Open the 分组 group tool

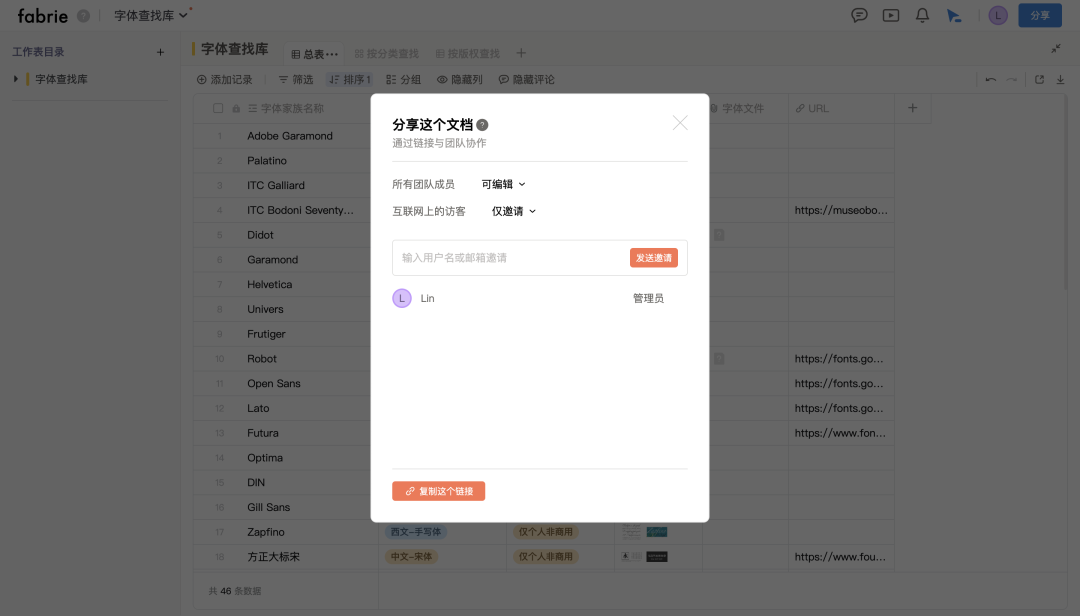(x=404, y=80)
